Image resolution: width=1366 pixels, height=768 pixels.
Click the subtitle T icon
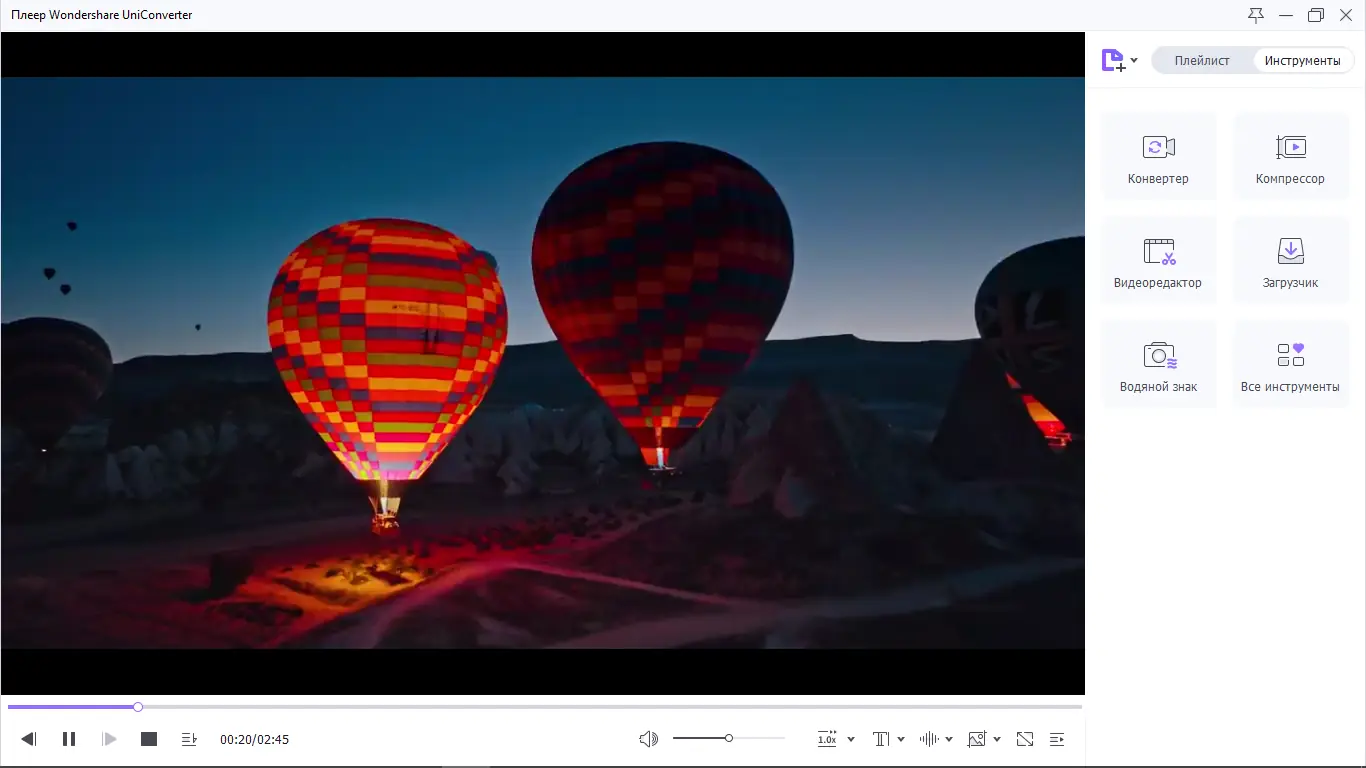click(881, 739)
